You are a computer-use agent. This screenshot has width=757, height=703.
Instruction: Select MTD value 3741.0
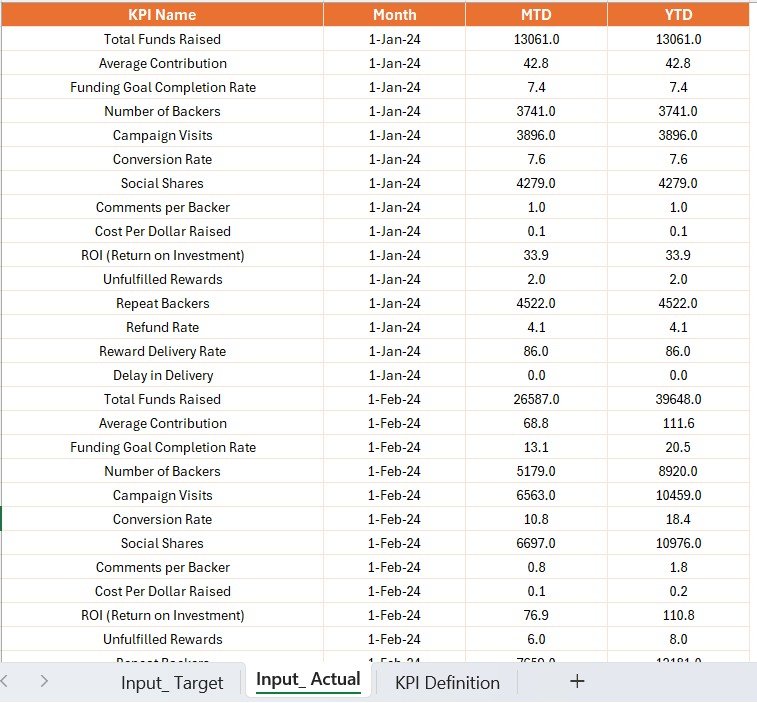(536, 111)
